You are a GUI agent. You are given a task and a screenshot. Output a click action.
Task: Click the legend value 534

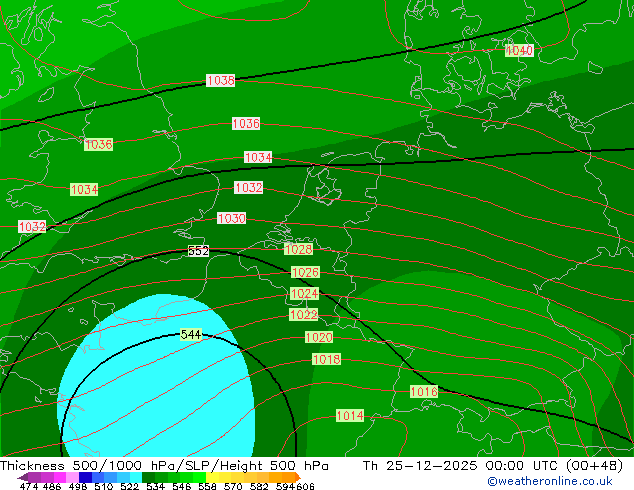click(154, 486)
